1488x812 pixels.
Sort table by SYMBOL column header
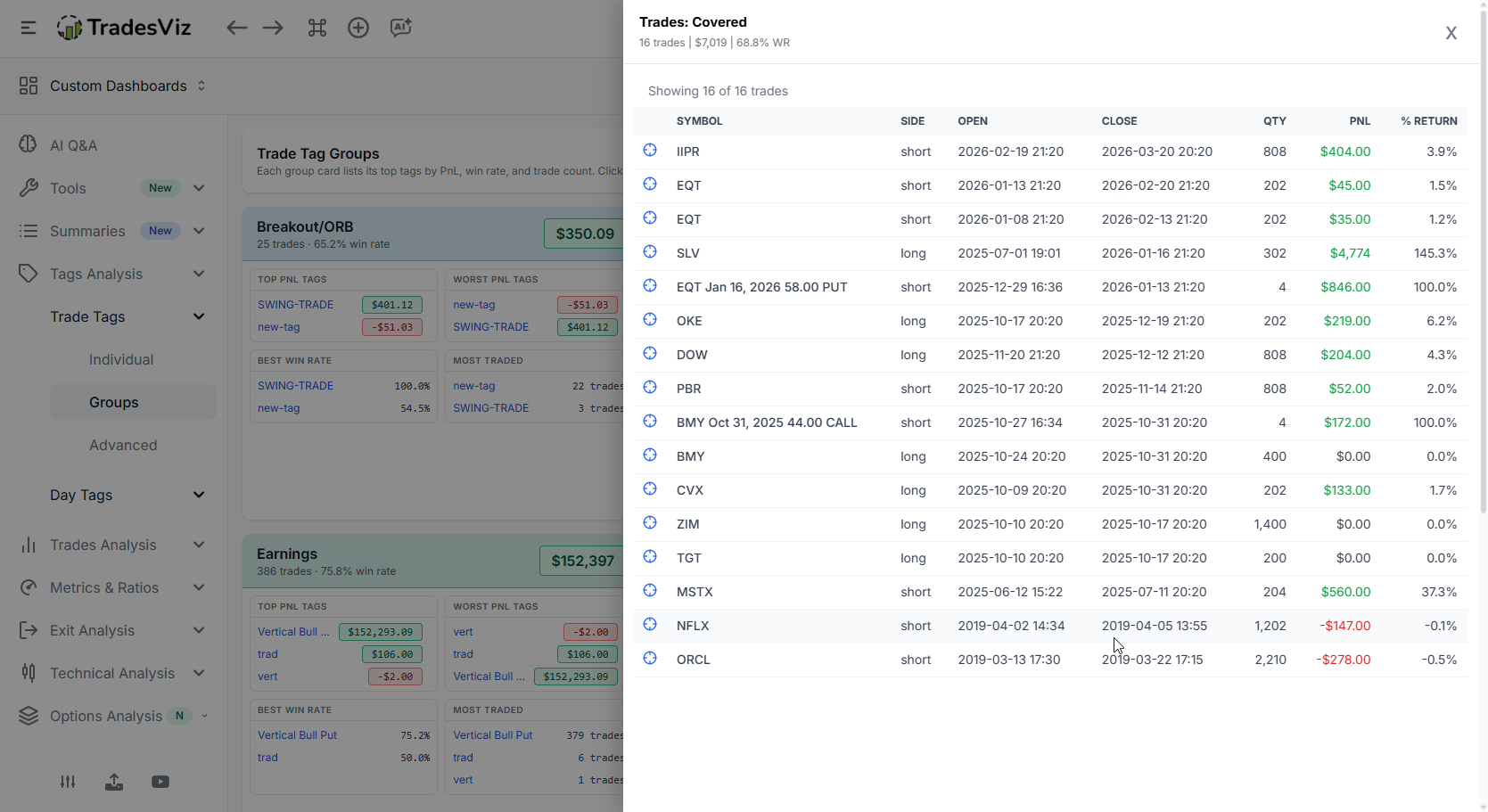click(699, 121)
